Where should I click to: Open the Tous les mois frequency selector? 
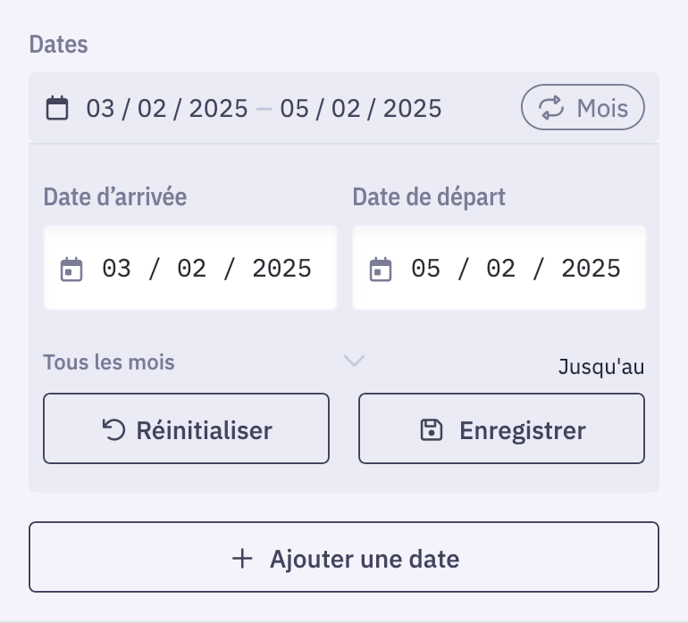204,362
